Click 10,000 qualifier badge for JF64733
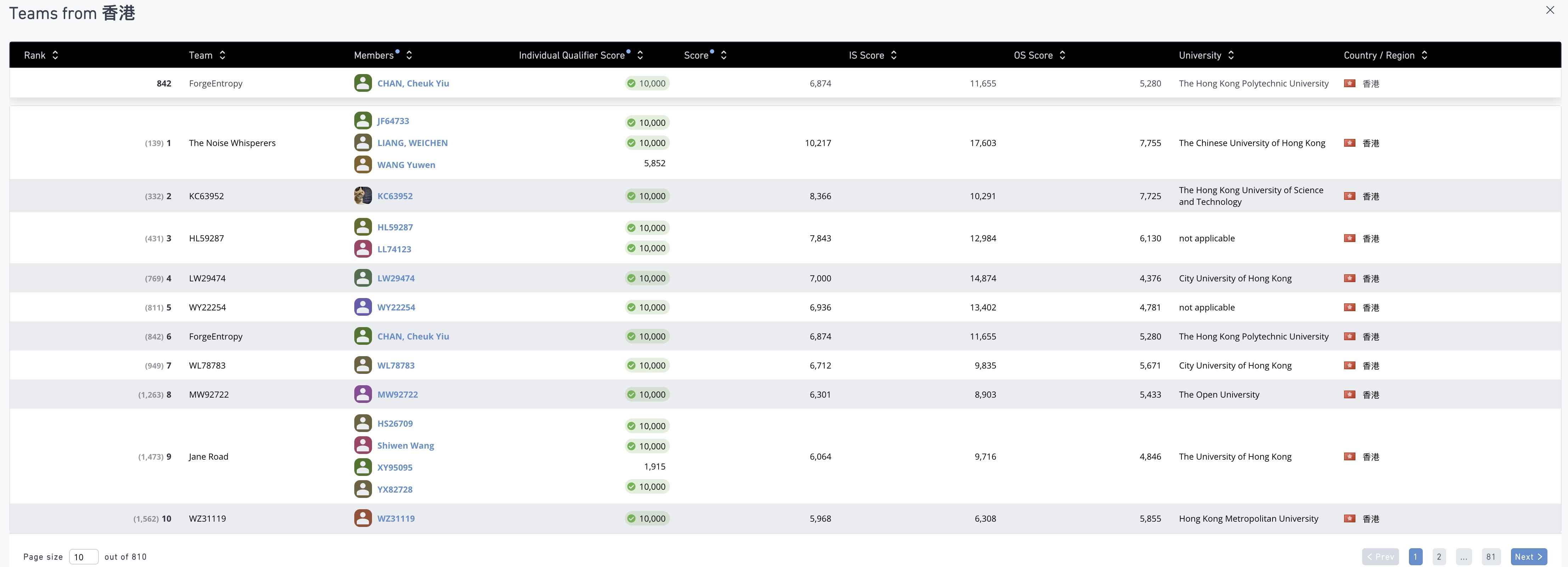Screen dimensions: 1568x567 click(x=647, y=122)
